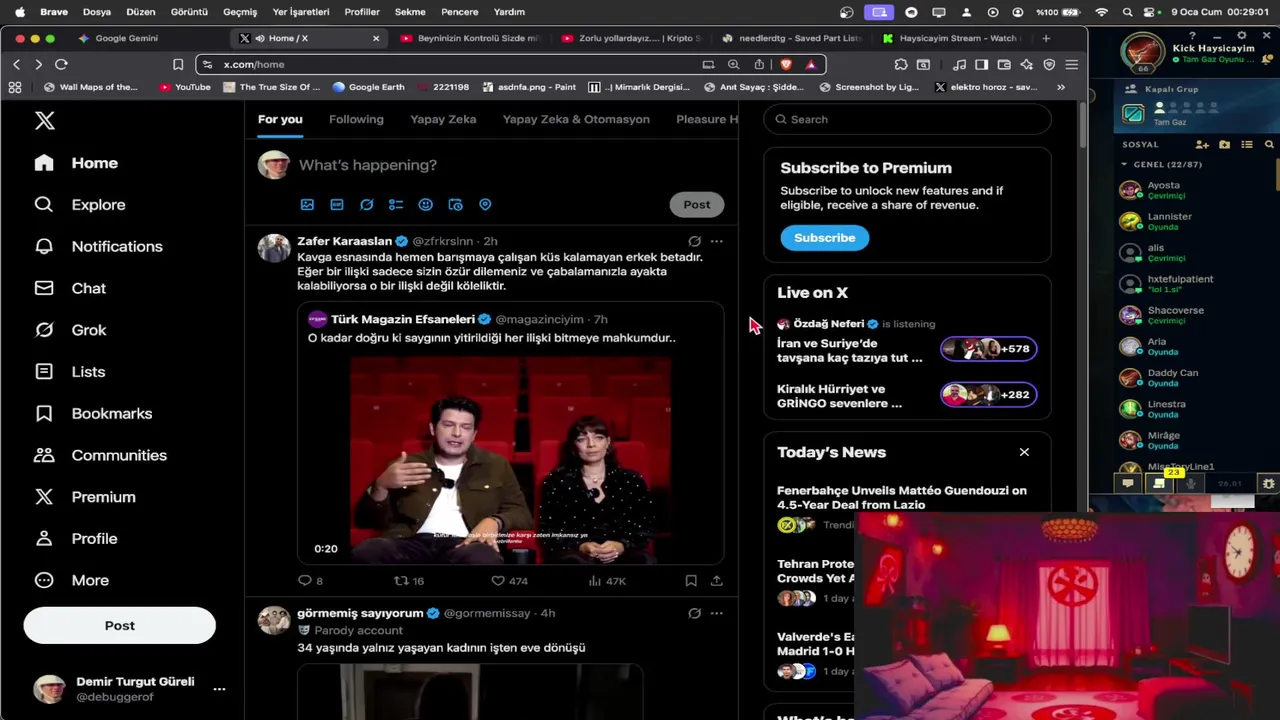The width and height of the screenshot is (1280, 720).
Task: View analytics 47K on Zafer's post
Action: (x=607, y=581)
